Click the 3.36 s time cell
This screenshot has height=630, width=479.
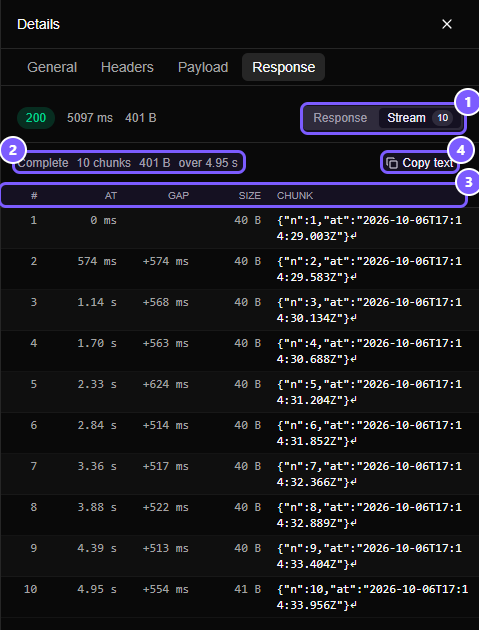[97, 466]
